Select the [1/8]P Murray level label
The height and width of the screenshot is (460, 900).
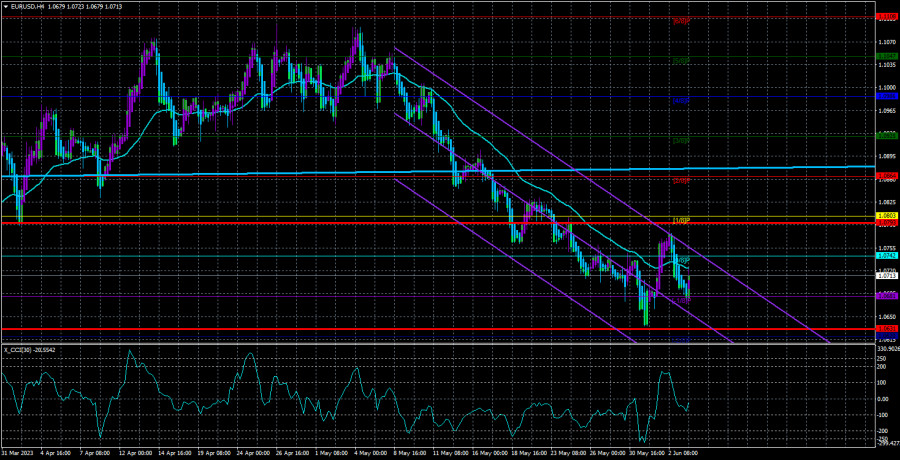click(x=681, y=221)
